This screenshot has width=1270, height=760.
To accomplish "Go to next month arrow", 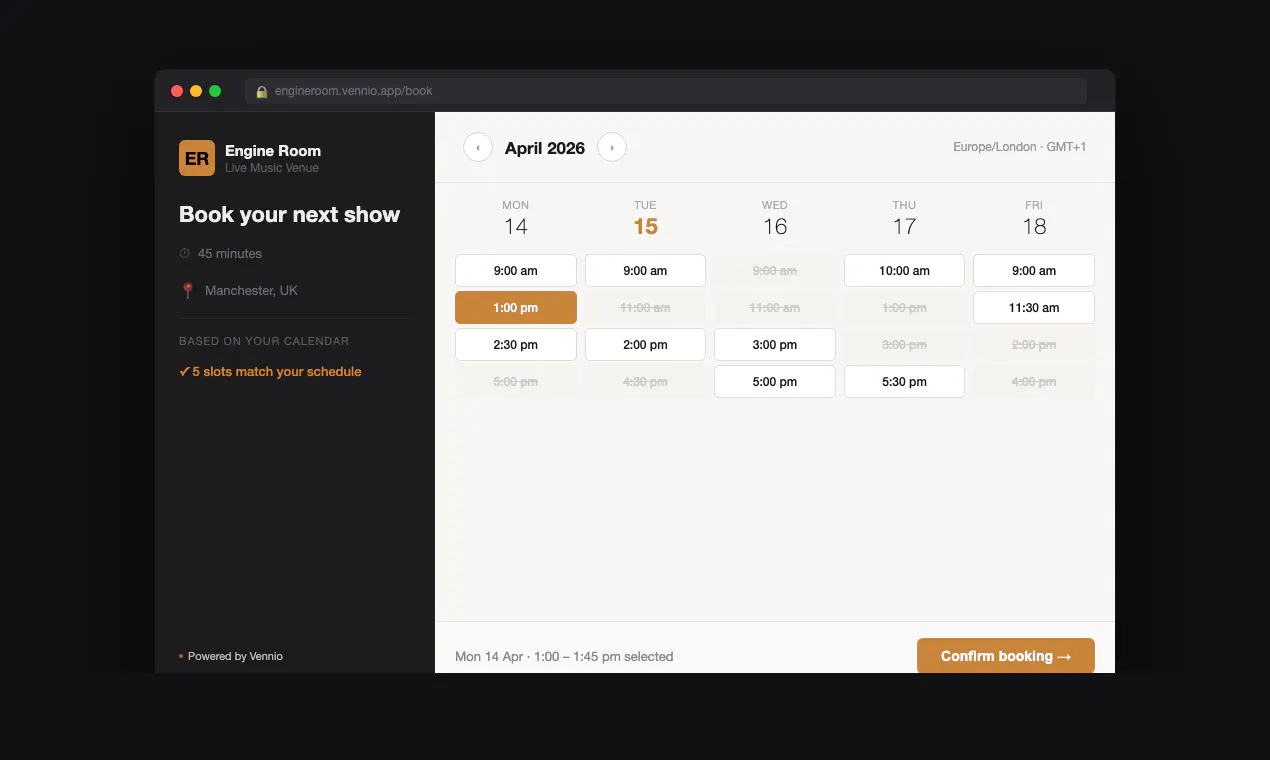I will (612, 147).
